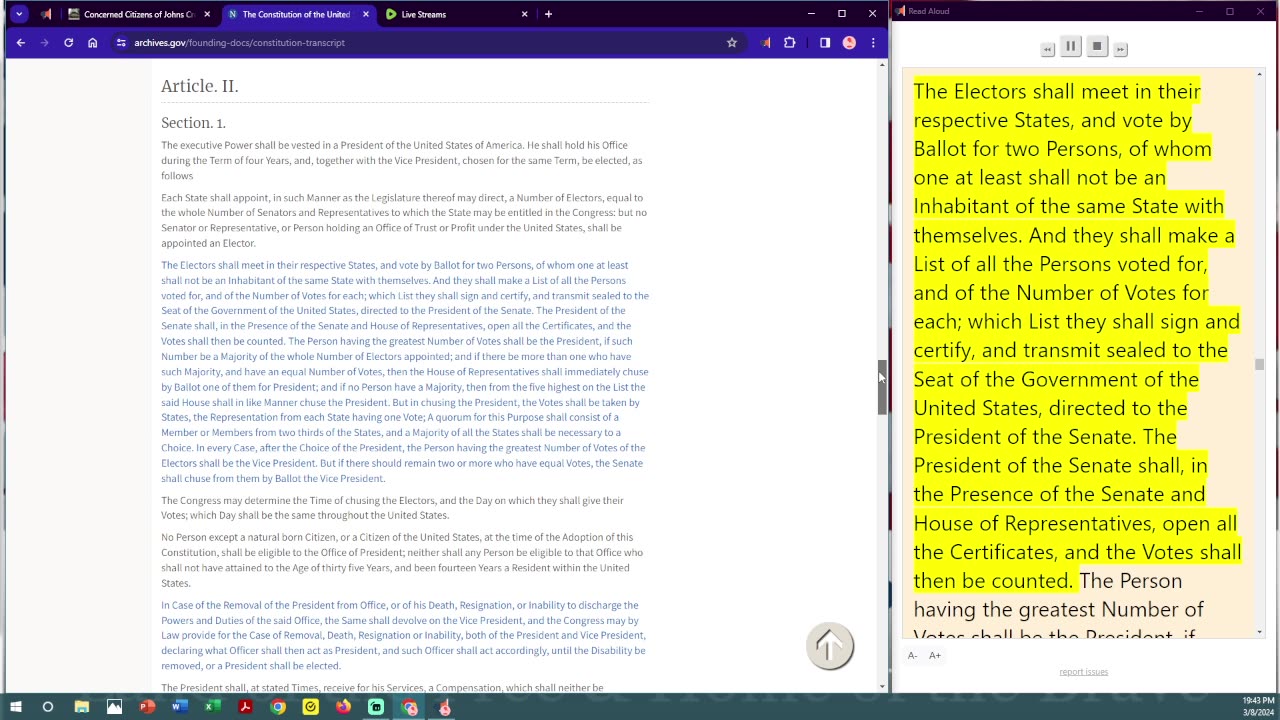1280x720 pixels.
Task: Stop the Read Aloud playback
Action: pos(1097,46)
